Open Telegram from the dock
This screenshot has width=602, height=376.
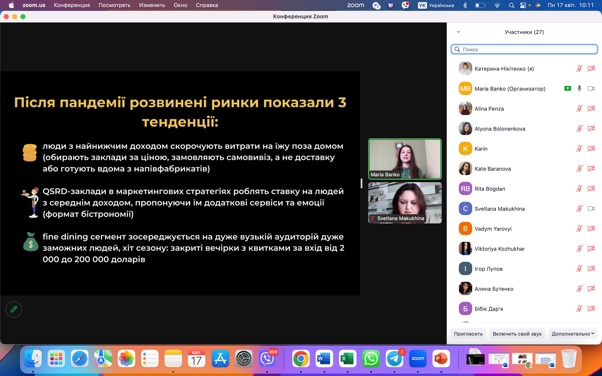pyautogui.click(x=394, y=359)
